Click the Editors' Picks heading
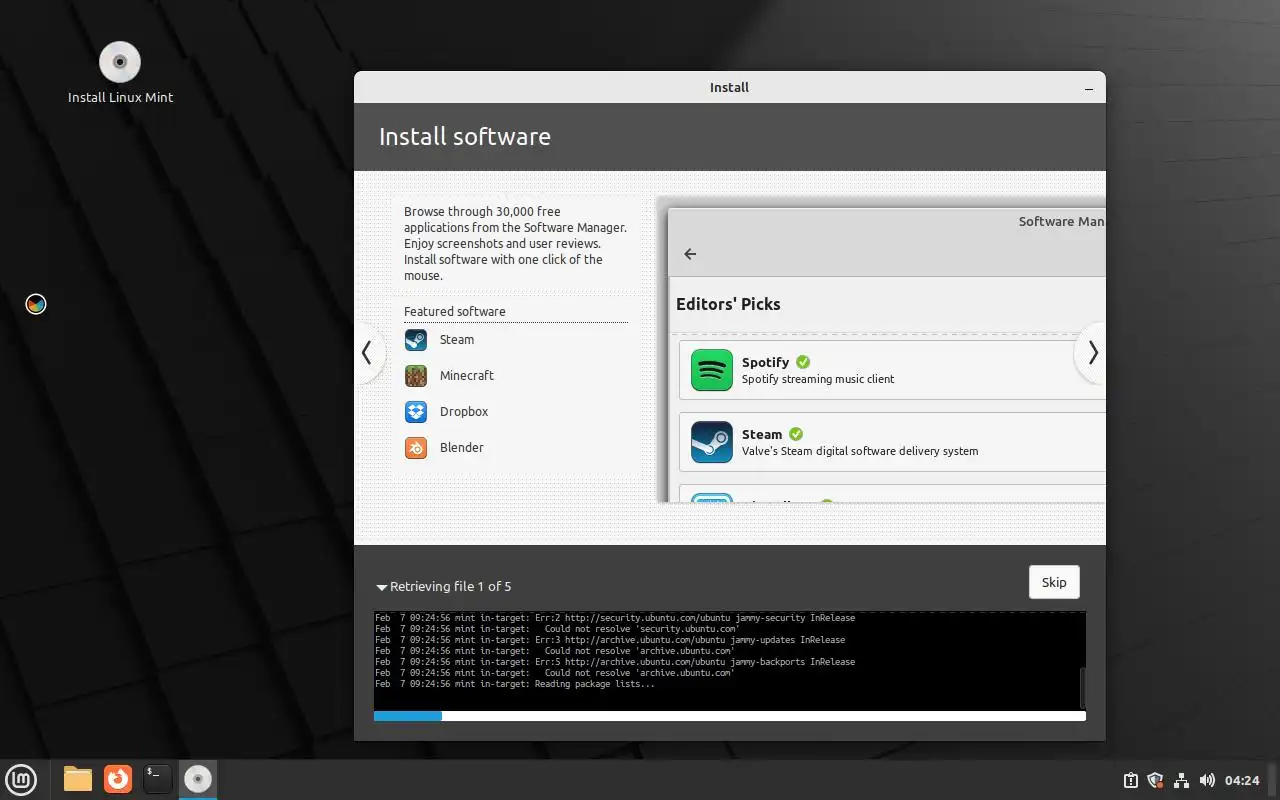This screenshot has height=800, width=1280. click(x=728, y=304)
